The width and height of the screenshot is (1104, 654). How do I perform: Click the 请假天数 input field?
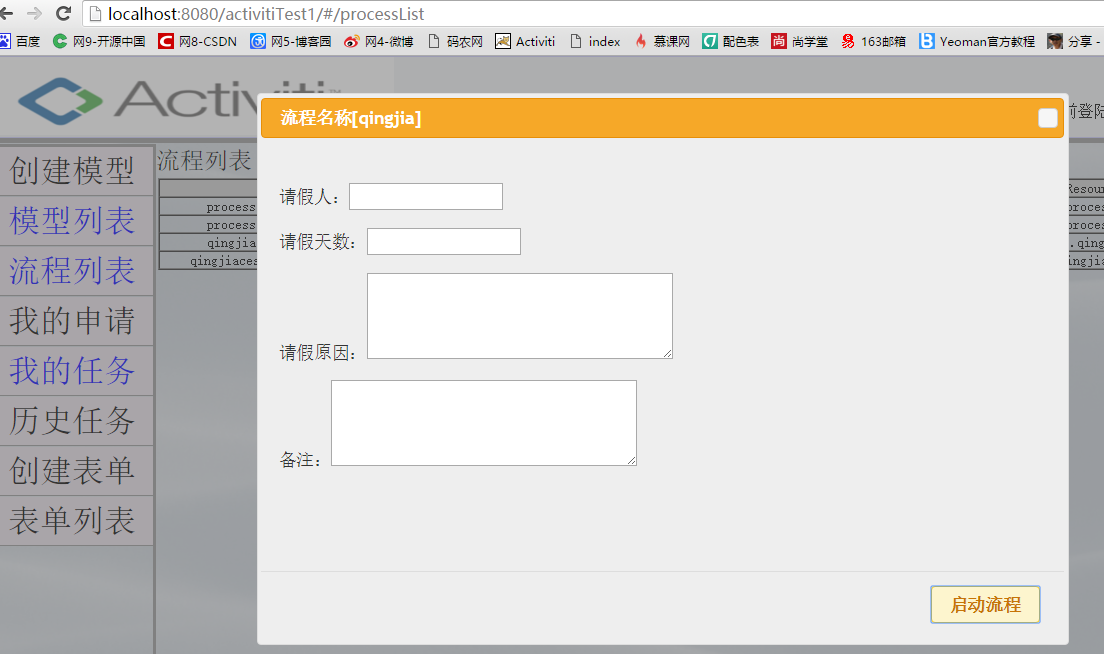tap(444, 241)
